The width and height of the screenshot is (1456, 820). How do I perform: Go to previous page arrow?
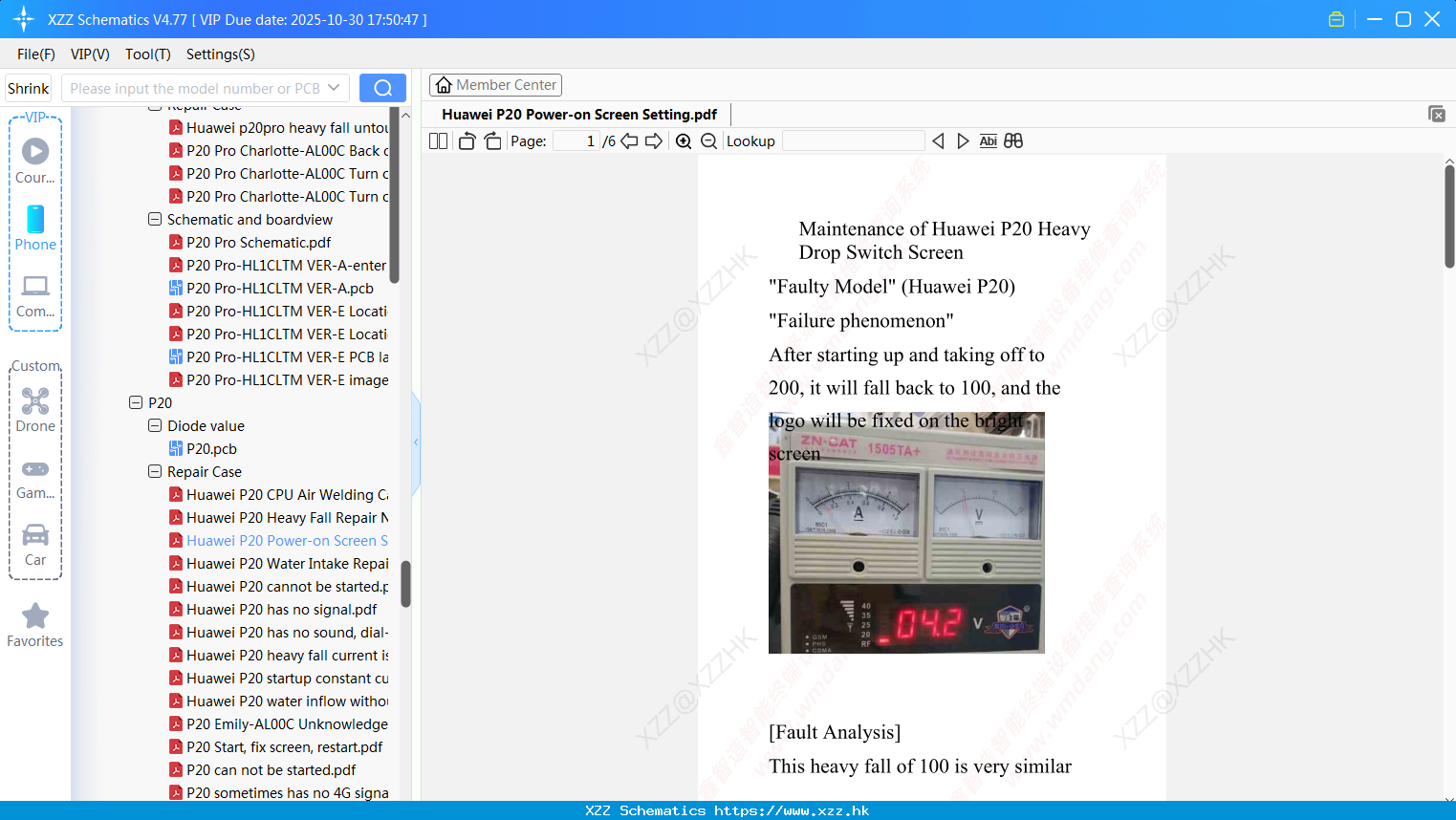[x=629, y=141]
